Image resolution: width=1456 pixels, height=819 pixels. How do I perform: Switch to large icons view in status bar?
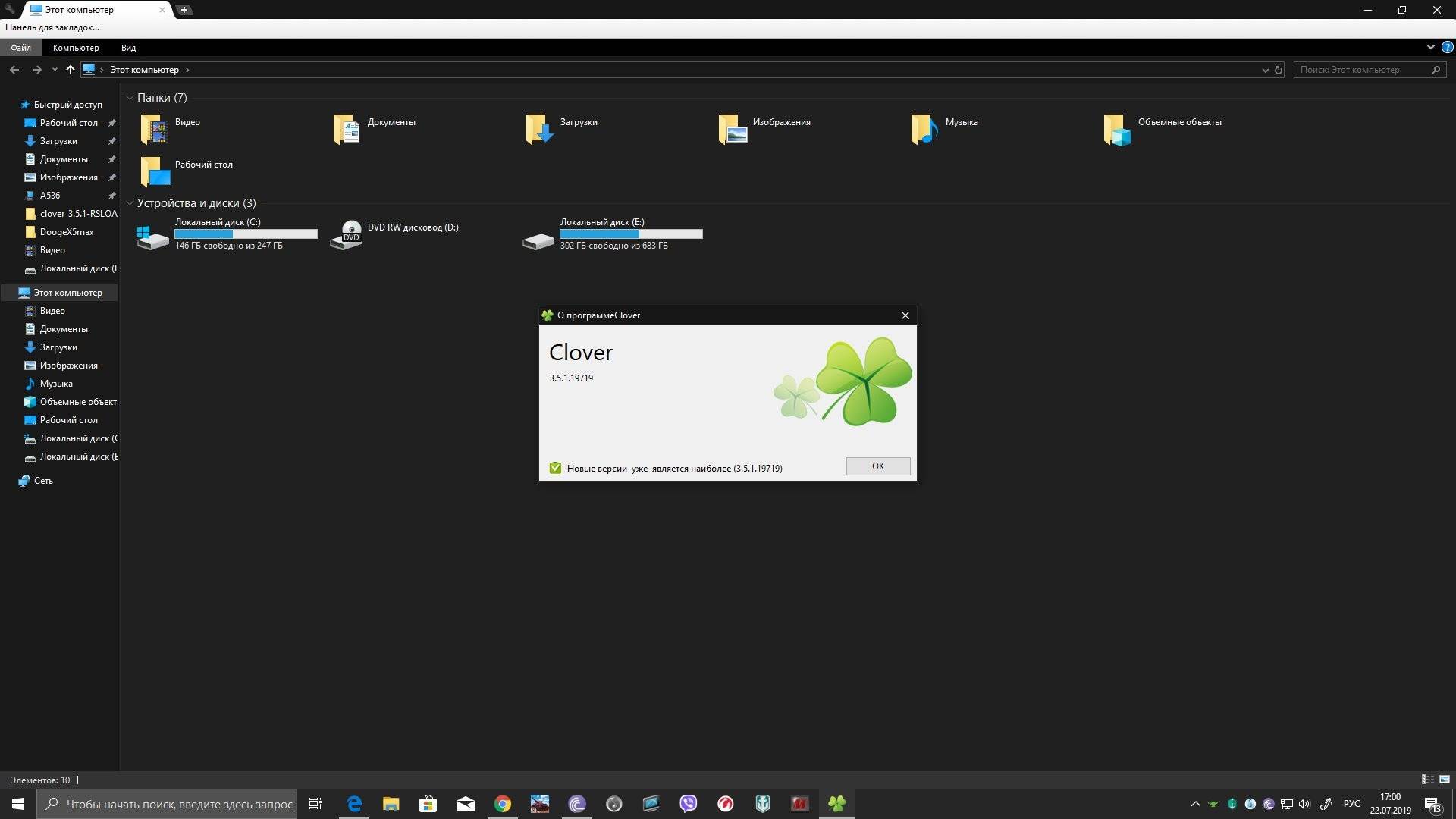[1445, 780]
